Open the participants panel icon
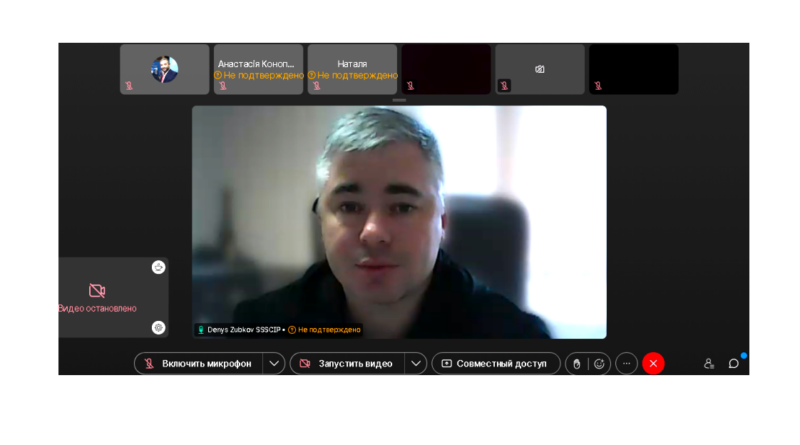This screenshot has width=800, height=445. (x=709, y=364)
